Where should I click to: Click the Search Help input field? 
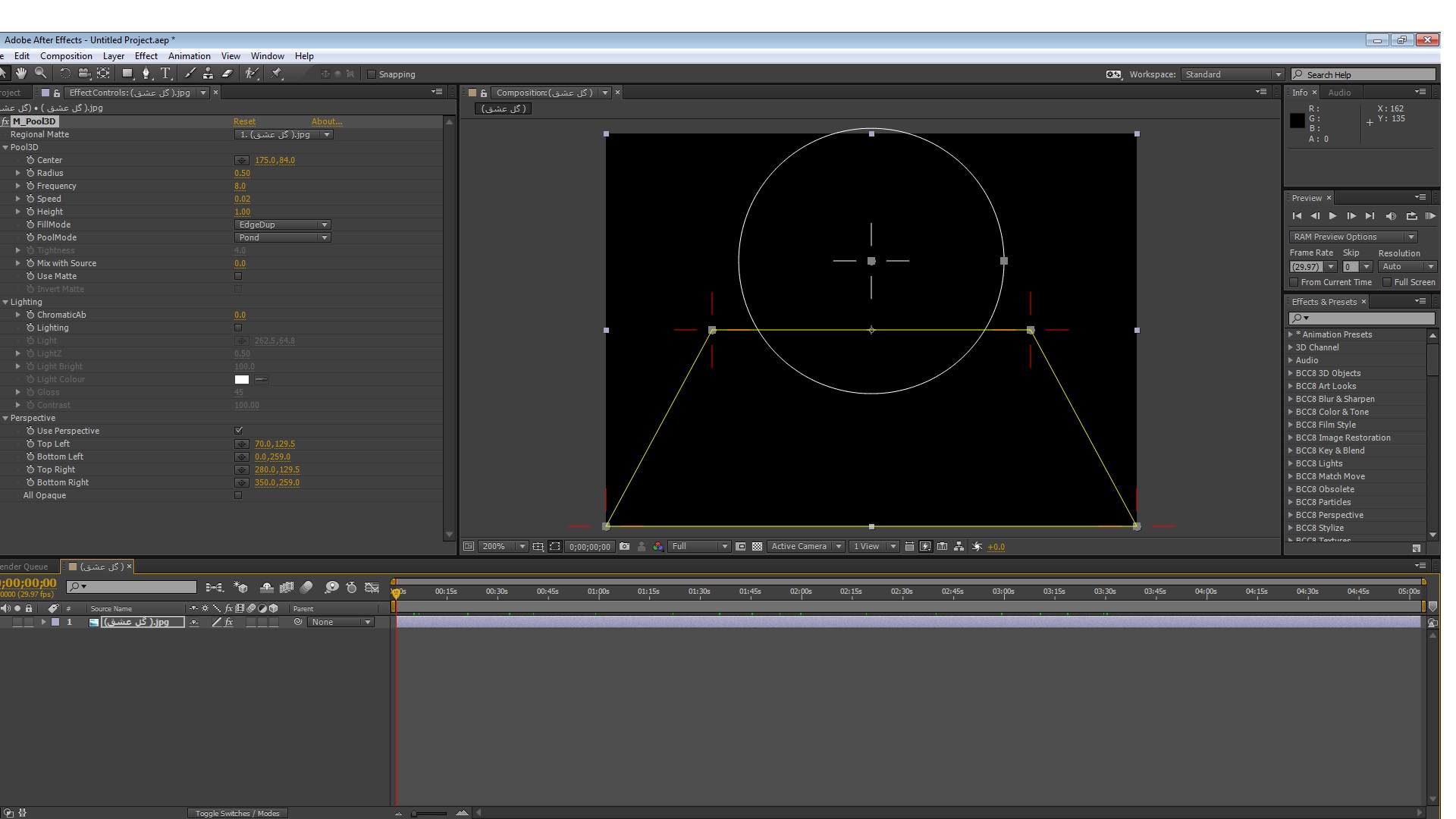(1363, 74)
